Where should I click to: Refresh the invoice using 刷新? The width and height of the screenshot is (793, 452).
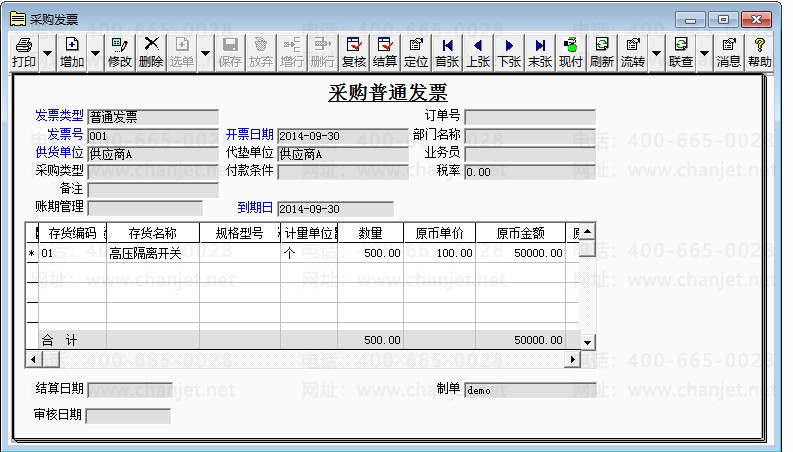click(602, 53)
